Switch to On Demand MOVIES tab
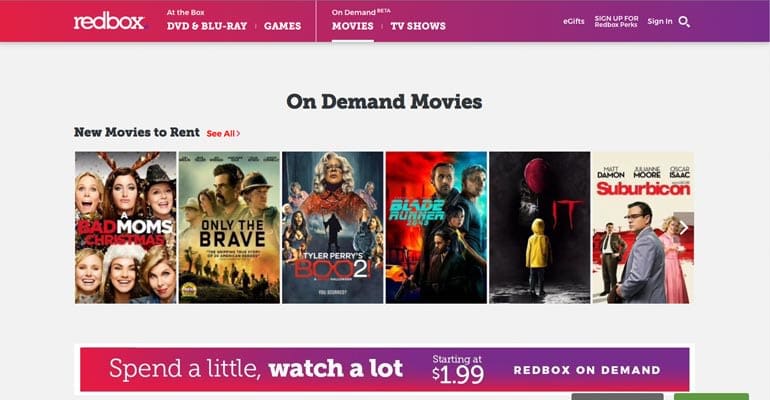 [353, 26]
